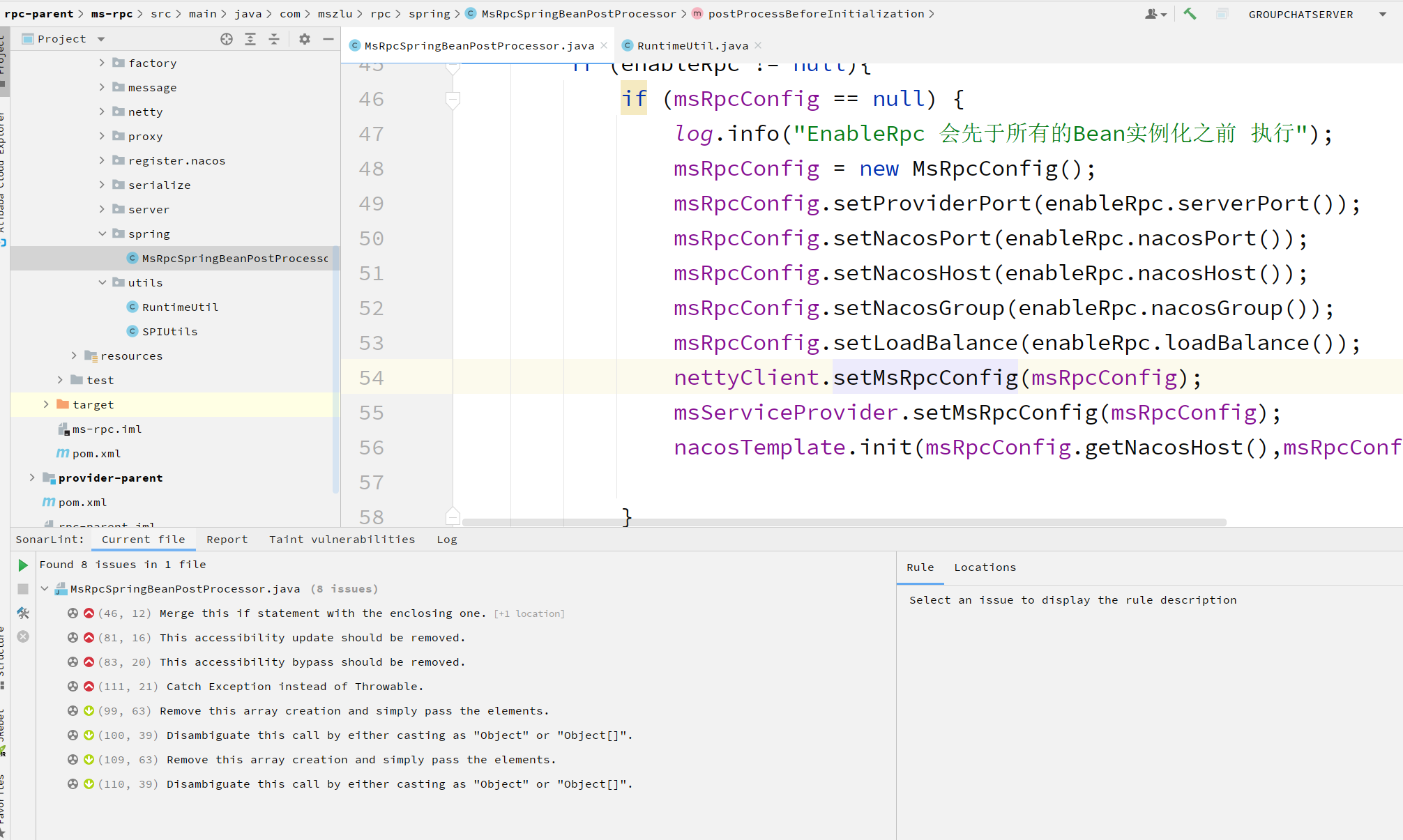
Task: Click the fold marker on line 46
Action: [453, 99]
